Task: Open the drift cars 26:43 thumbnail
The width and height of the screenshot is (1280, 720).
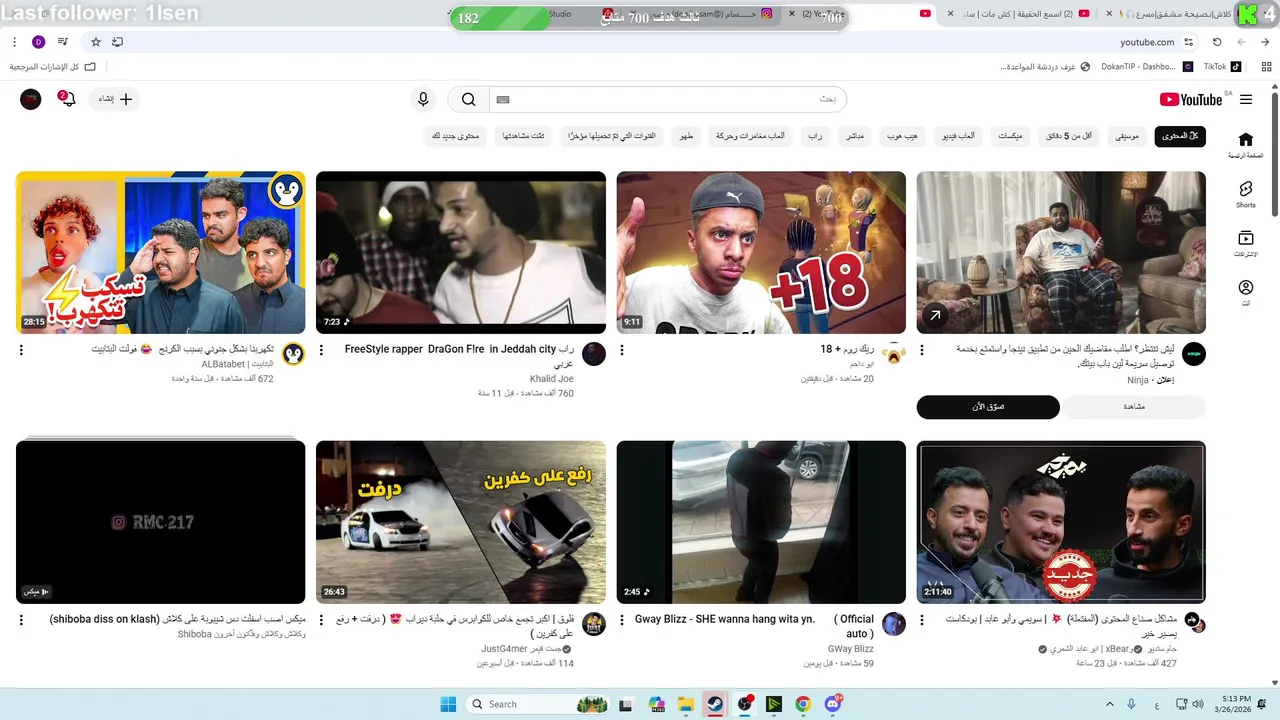Action: pos(461,522)
